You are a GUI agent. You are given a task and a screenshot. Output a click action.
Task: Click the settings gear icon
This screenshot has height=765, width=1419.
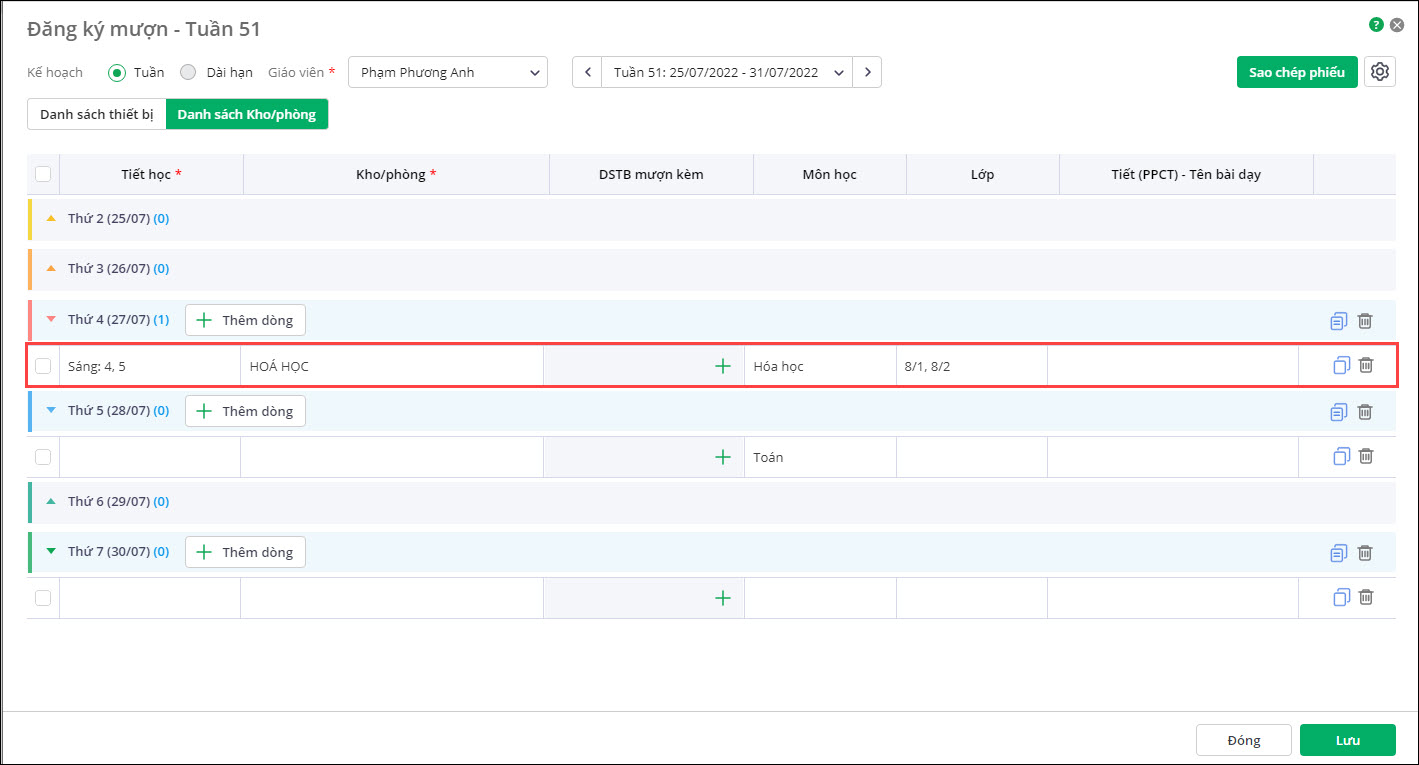(1380, 72)
